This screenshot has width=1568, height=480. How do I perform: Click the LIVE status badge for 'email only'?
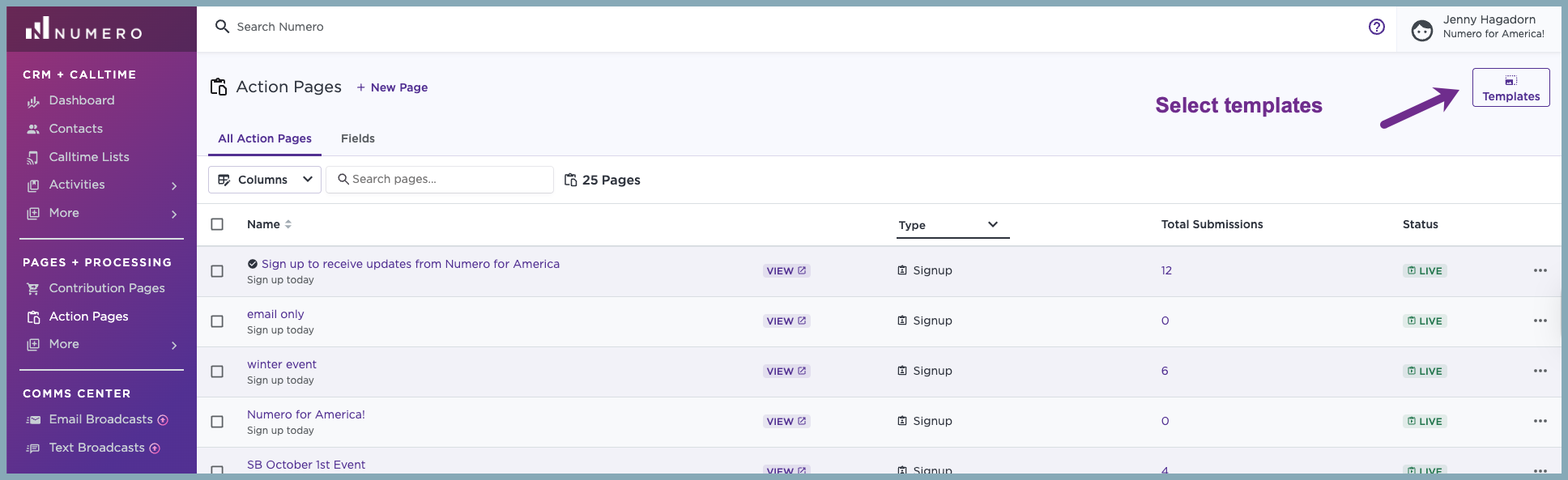(1425, 321)
